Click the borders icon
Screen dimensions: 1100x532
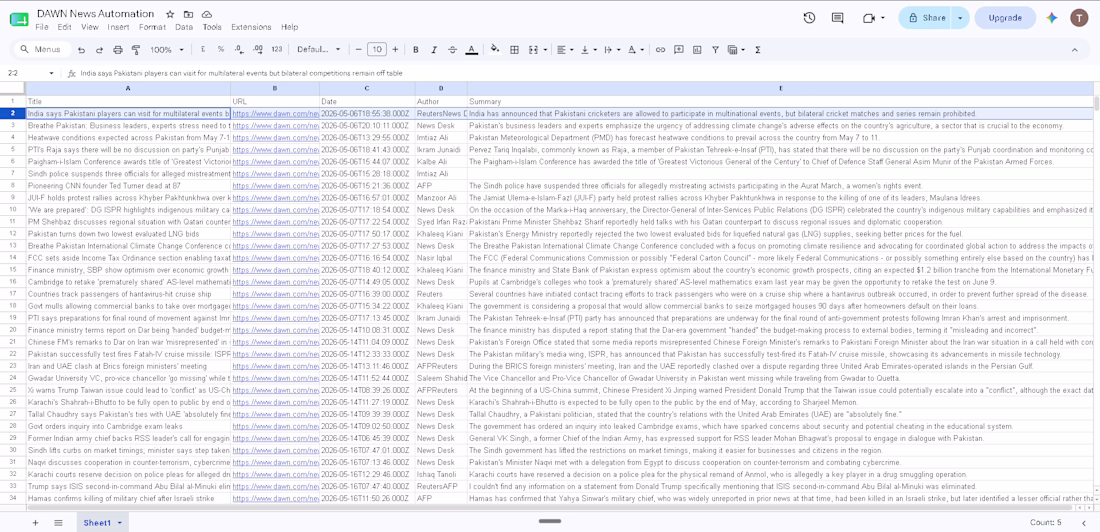[514, 50]
